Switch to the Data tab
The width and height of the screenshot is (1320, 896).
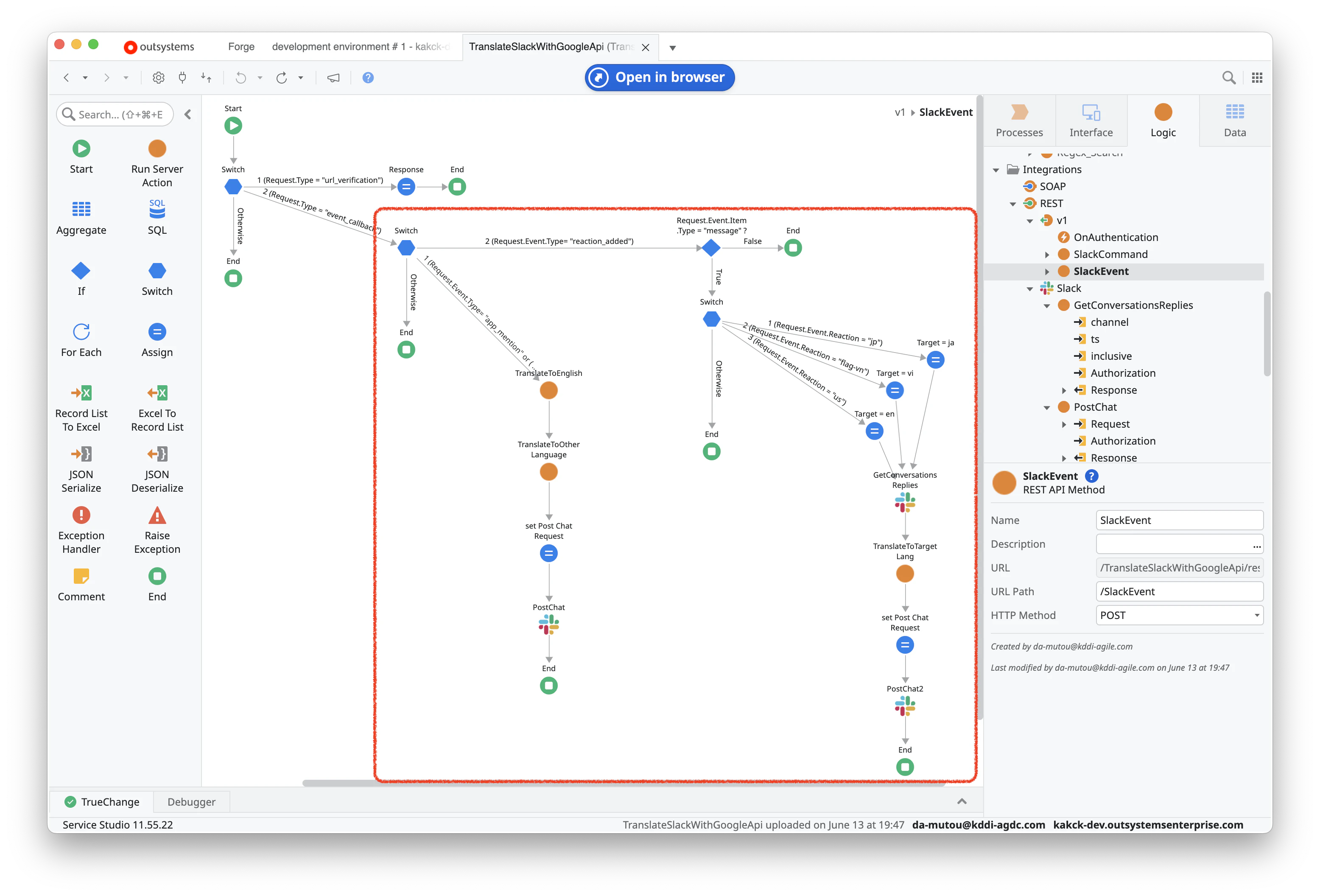pos(1235,121)
